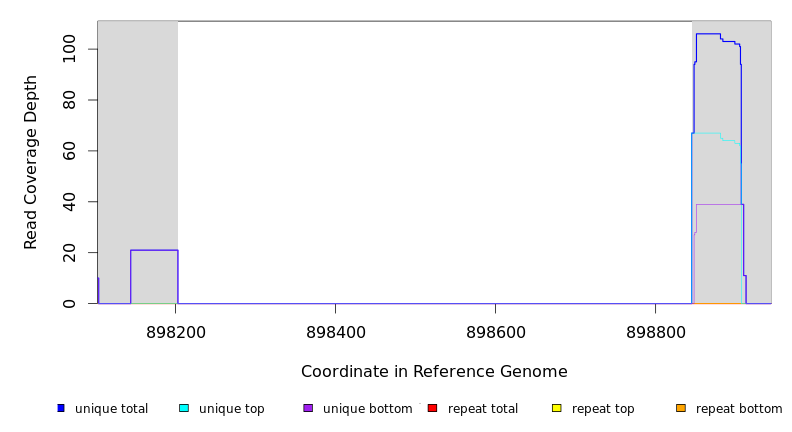
Task: Click the cyan unique top legend swatch
Action: coord(184,408)
